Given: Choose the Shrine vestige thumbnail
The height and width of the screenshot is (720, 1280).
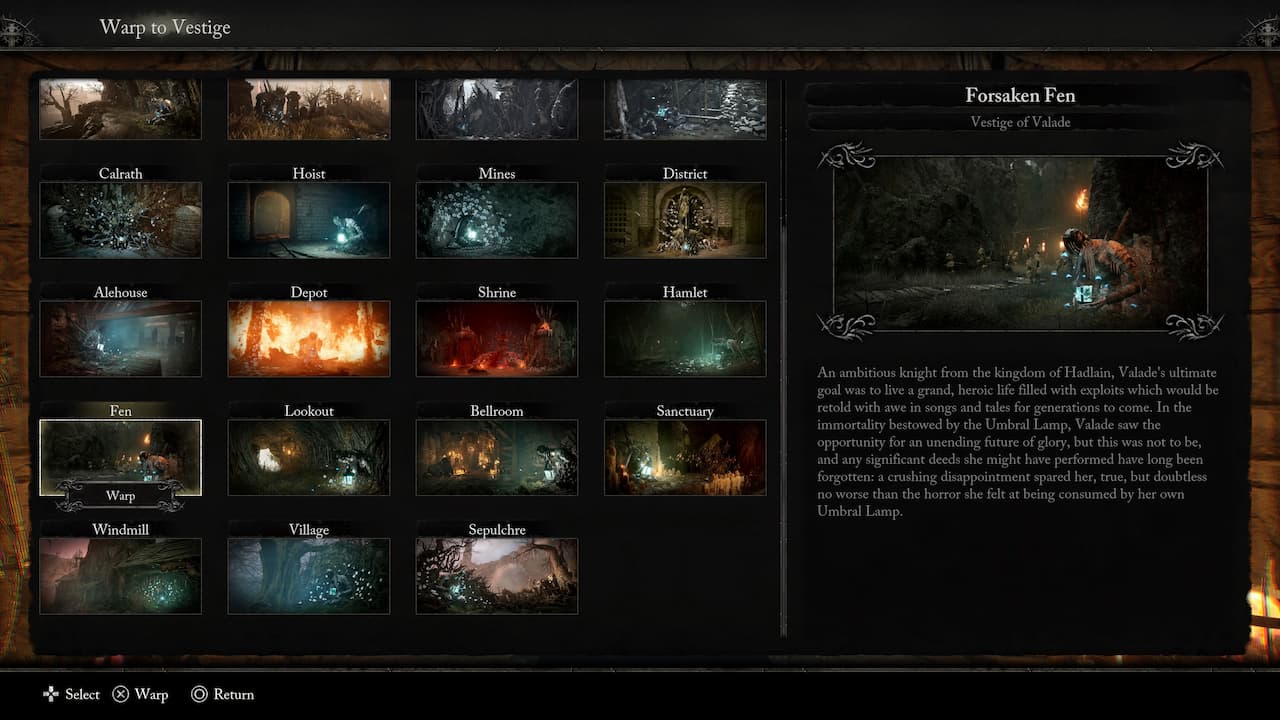Looking at the screenshot, I should point(497,339).
